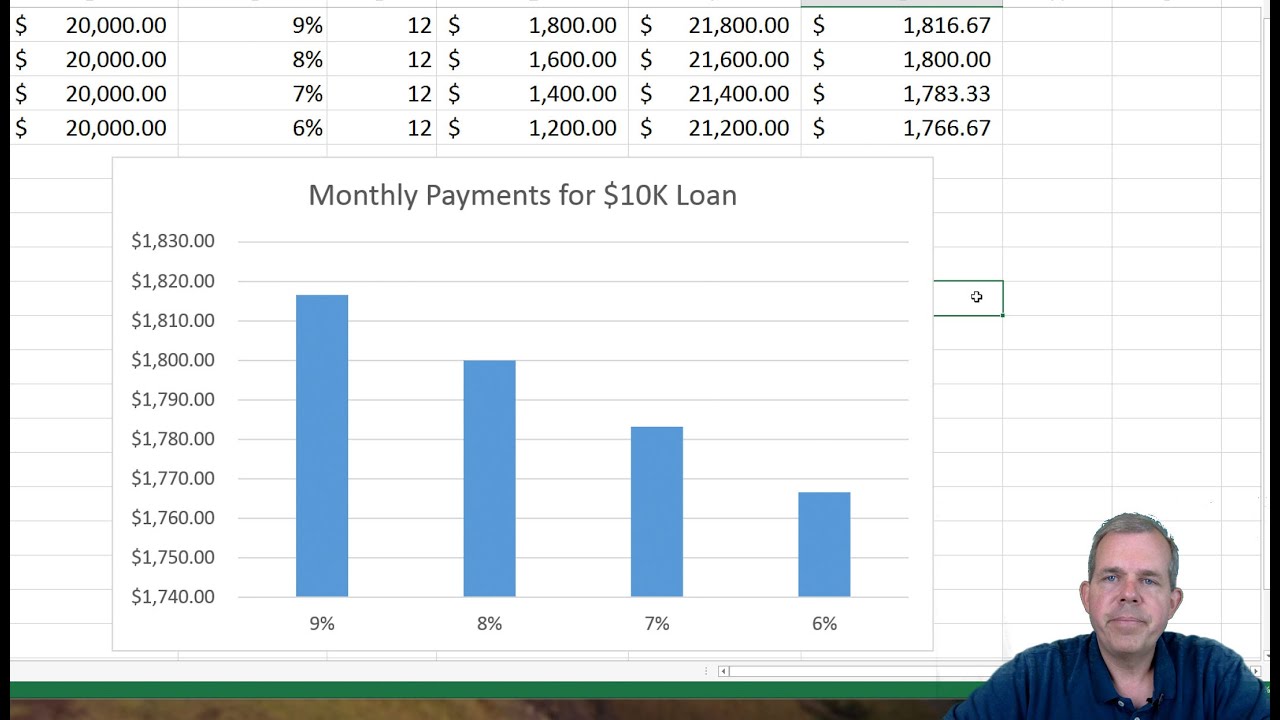Select the interest cell 1,400.00
1280x720 pixels.
[533, 93]
